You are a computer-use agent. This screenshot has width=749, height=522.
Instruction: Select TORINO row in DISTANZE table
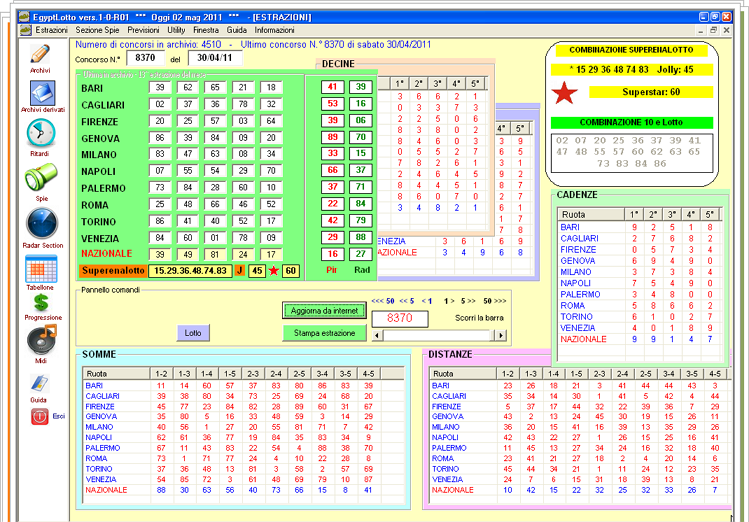pos(579,469)
